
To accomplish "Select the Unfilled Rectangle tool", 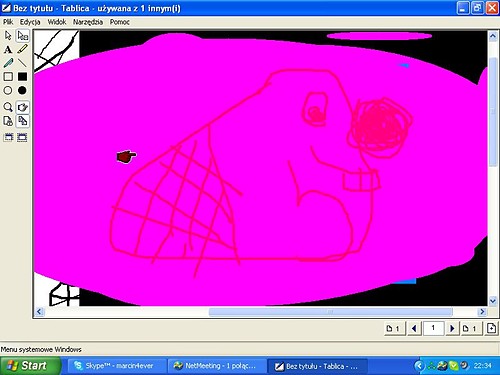I will point(8,77).
